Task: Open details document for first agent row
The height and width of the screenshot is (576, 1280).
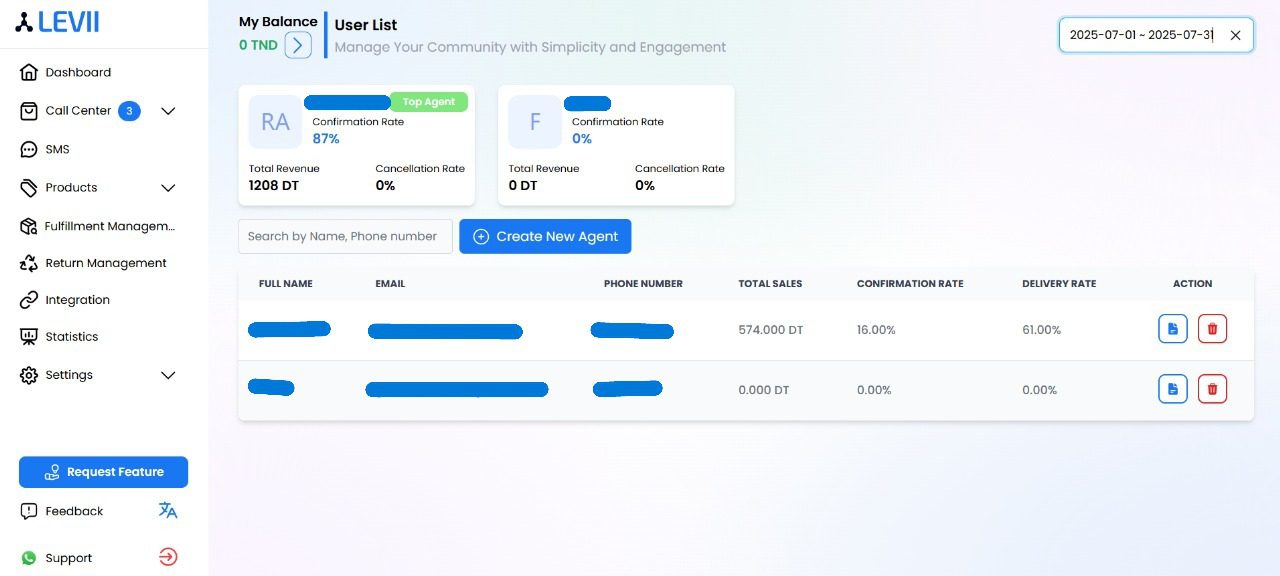Action: coord(1173,329)
